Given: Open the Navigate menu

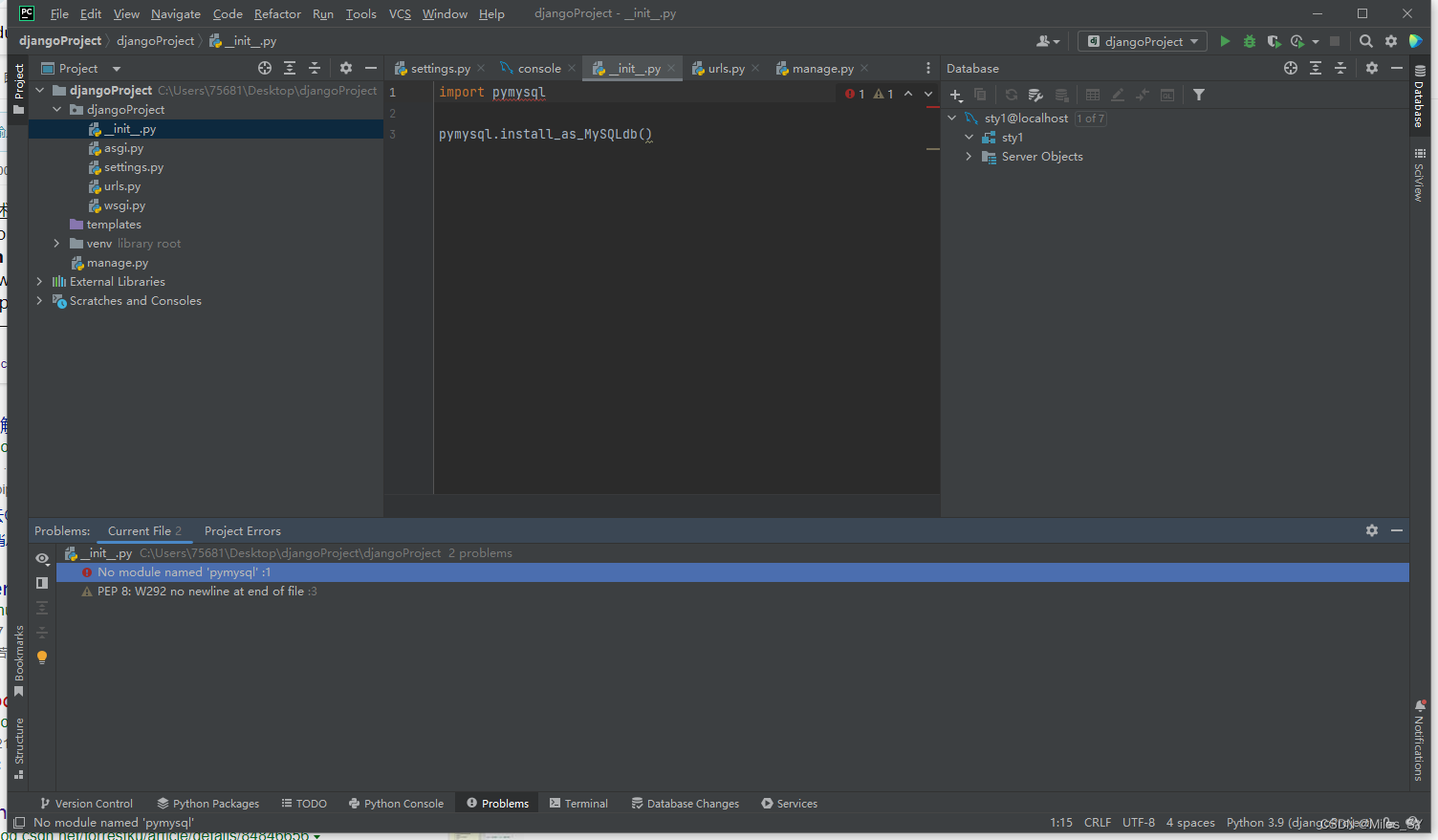Looking at the screenshot, I should 176,13.
